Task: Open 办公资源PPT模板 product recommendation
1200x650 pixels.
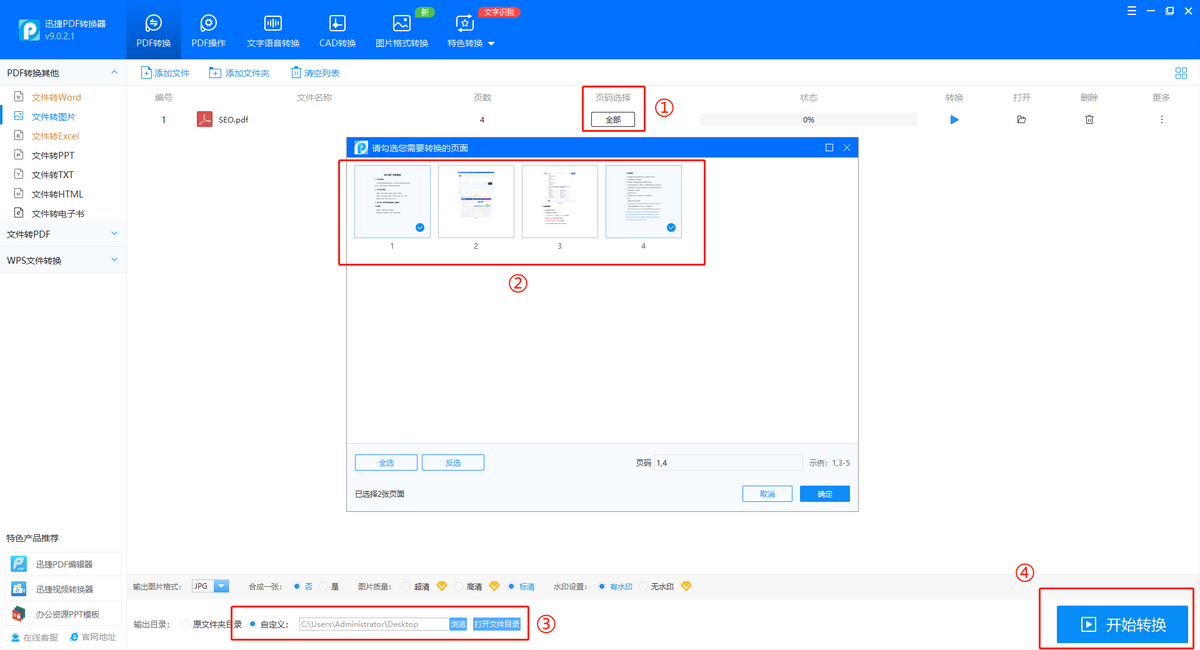Action: pos(64,613)
